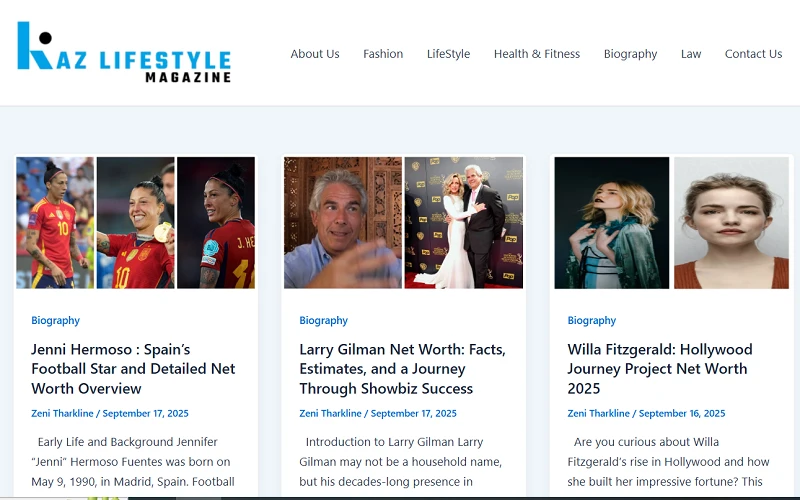
Task: Open the Contact Us page
Action: [753, 54]
